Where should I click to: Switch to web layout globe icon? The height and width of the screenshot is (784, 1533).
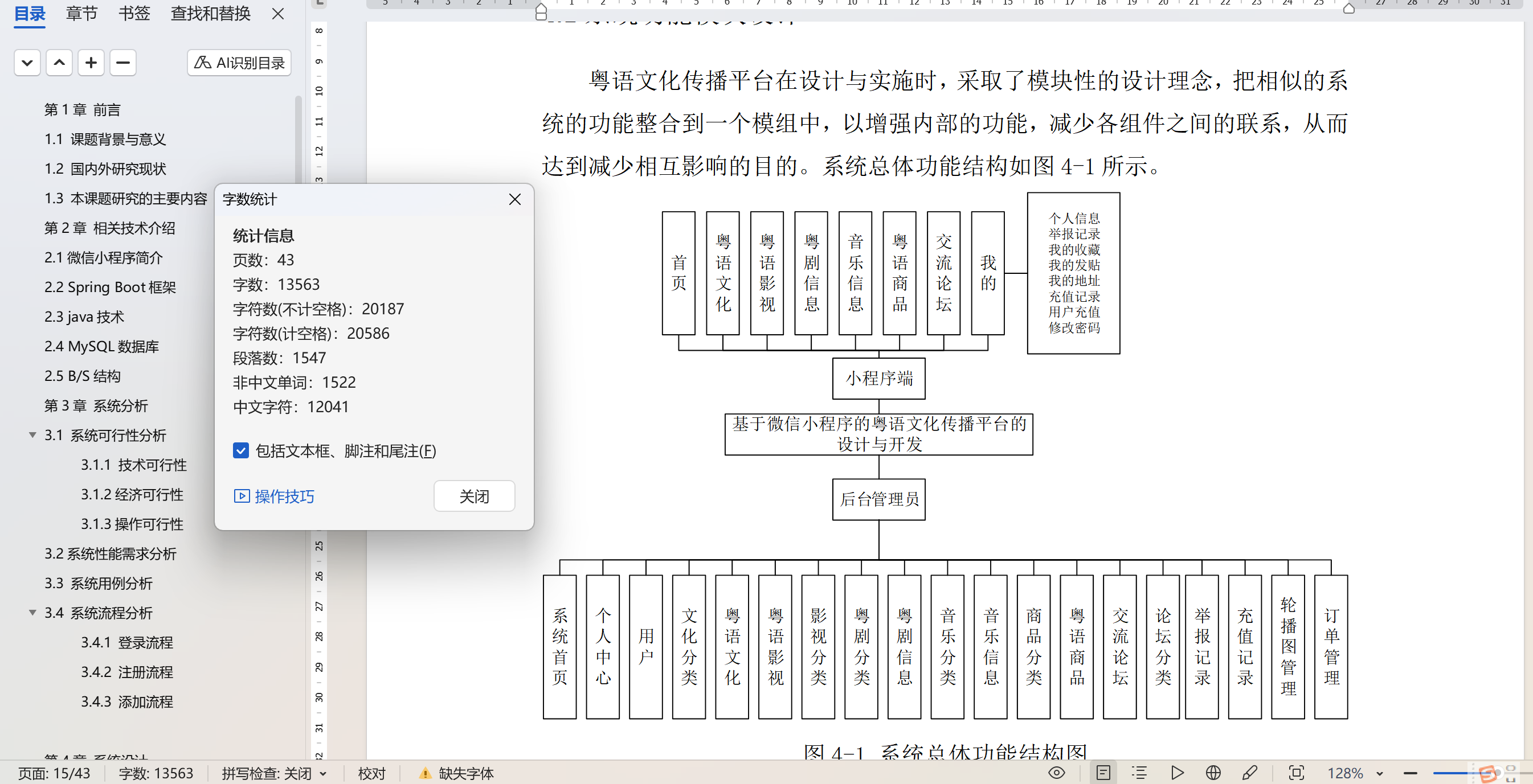pos(1213,773)
